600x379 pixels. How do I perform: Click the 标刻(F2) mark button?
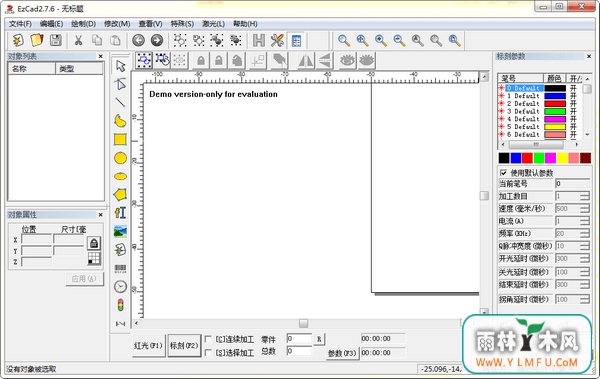[184, 345]
